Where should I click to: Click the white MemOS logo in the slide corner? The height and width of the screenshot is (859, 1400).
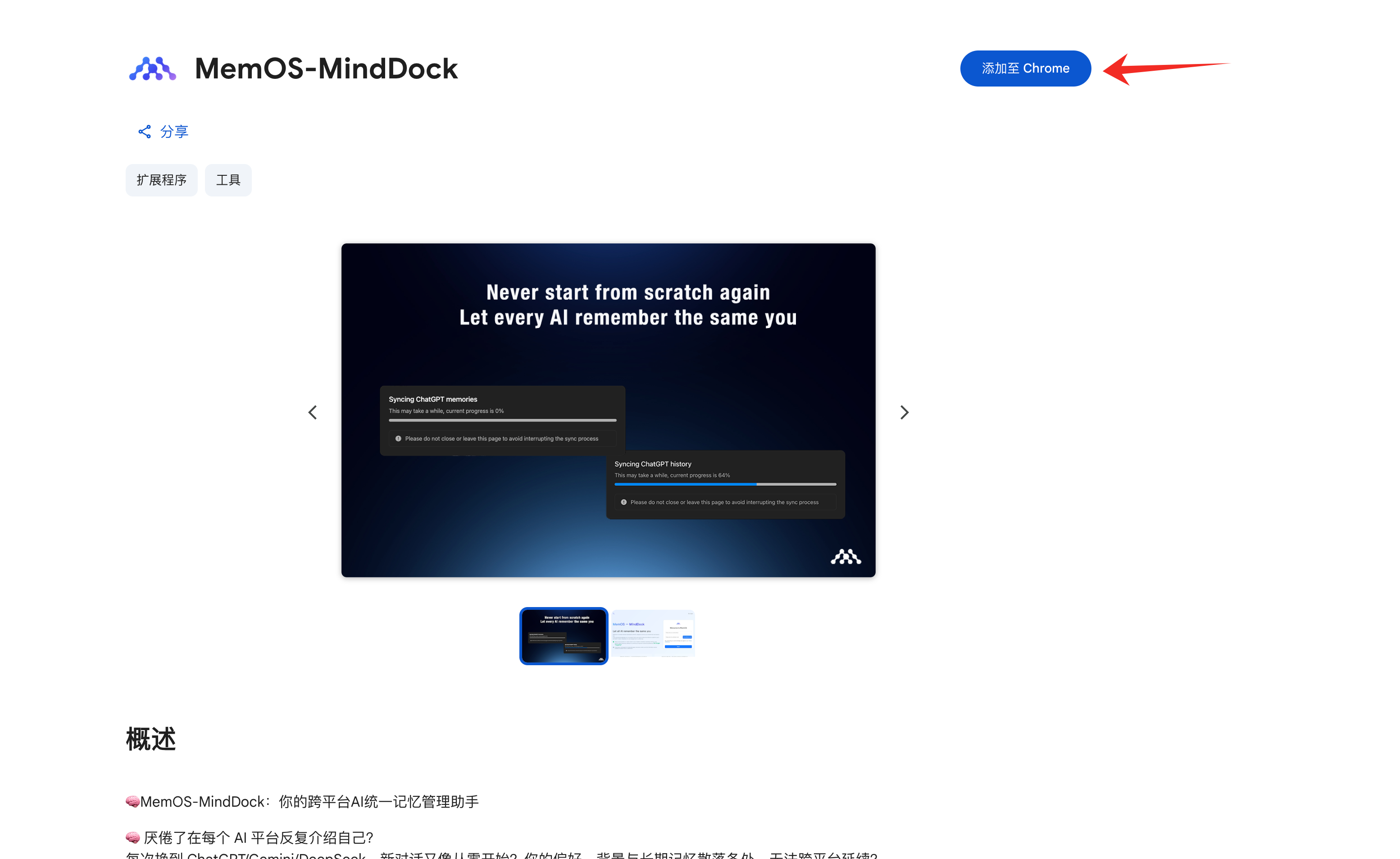click(845, 557)
